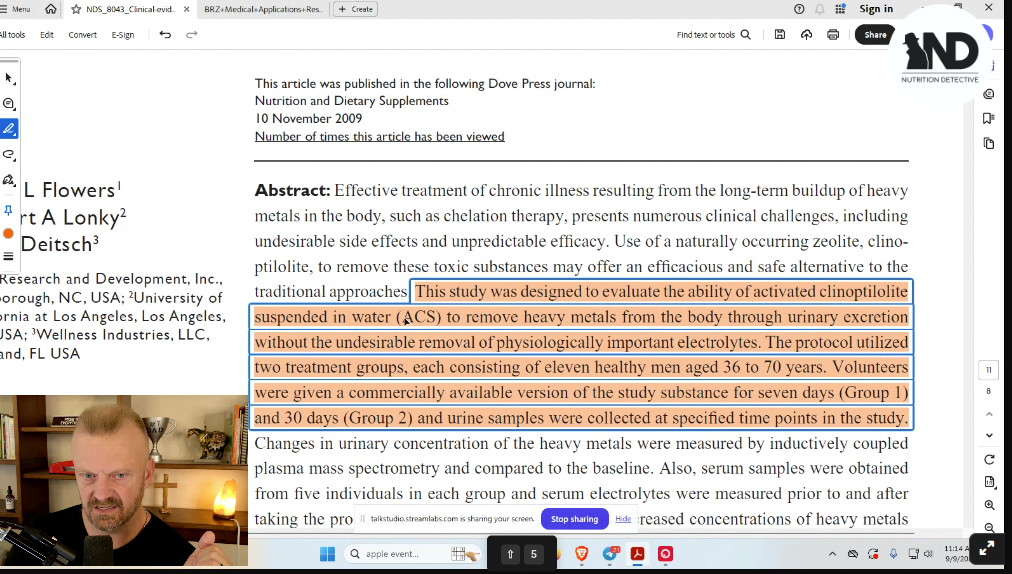Image resolution: width=1012 pixels, height=574 pixels.
Task: Click the expand fullscreen arrows overlay
Action: click(987, 548)
